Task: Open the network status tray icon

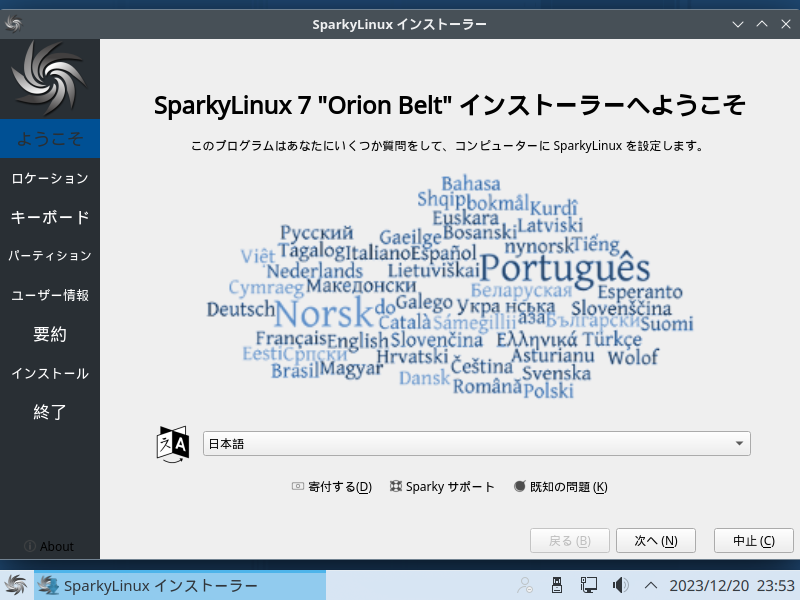Action: pyautogui.click(x=588, y=585)
